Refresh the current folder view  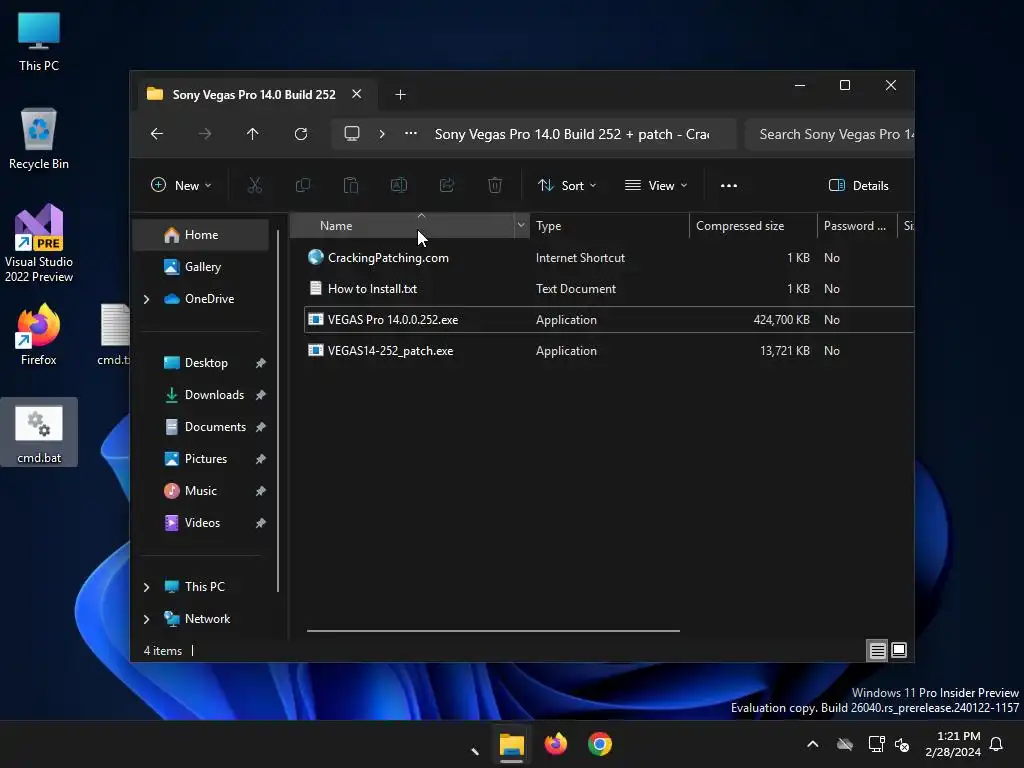pyautogui.click(x=300, y=134)
